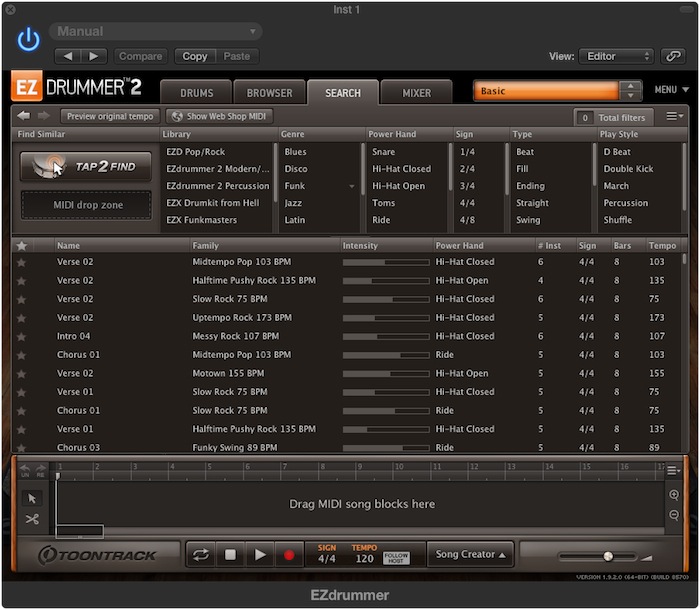Switch to the BROWSER tab
The width and height of the screenshot is (700, 610).
(x=269, y=93)
